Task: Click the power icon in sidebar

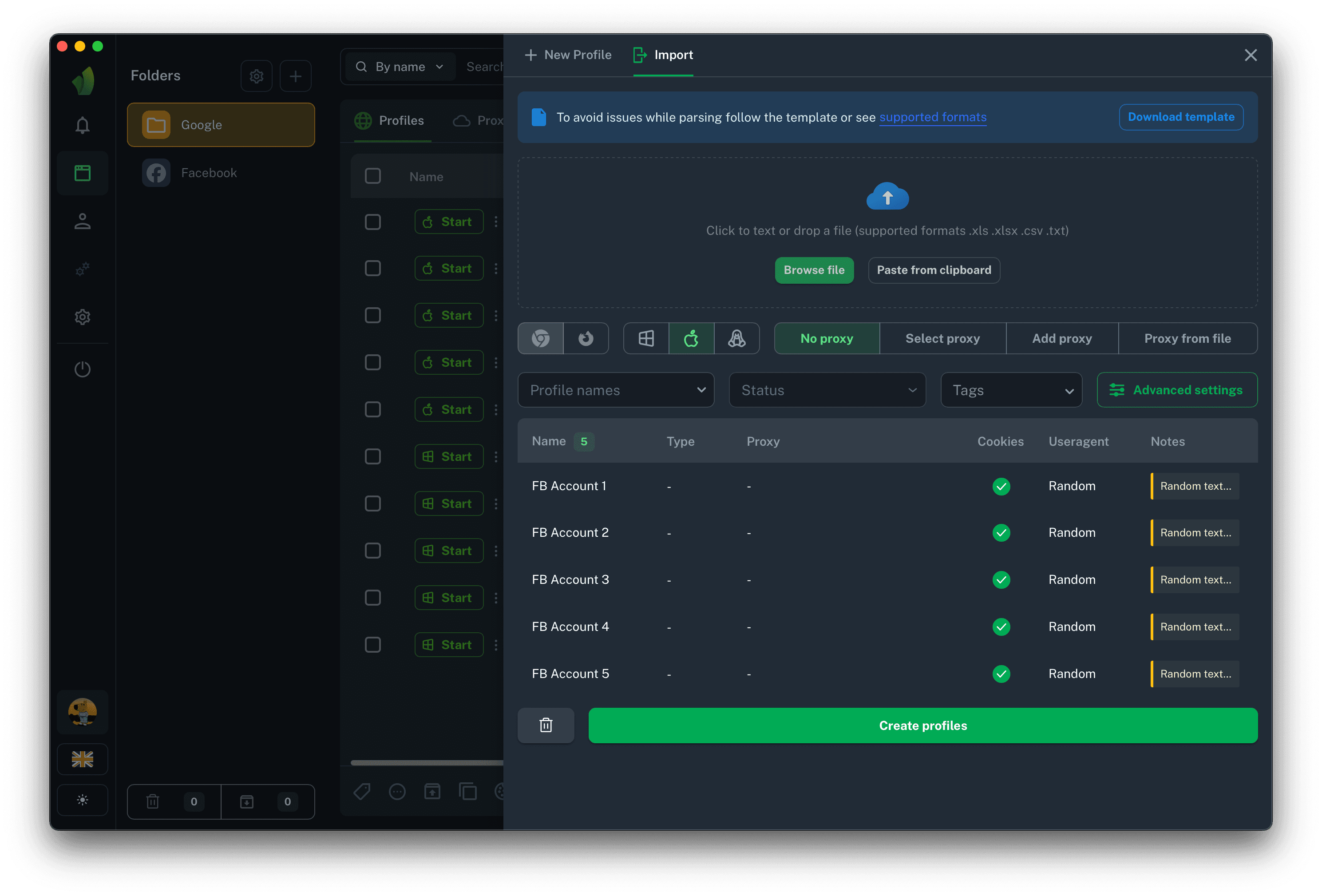Action: [83, 369]
